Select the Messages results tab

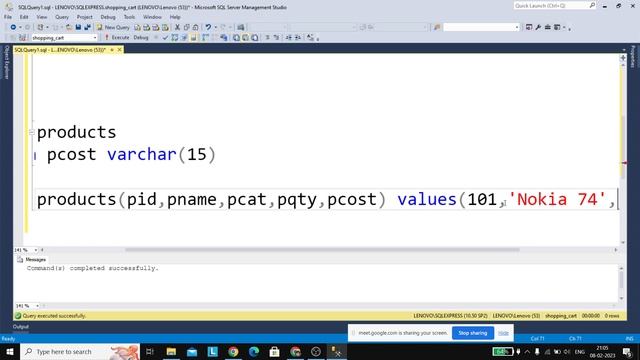point(32,260)
